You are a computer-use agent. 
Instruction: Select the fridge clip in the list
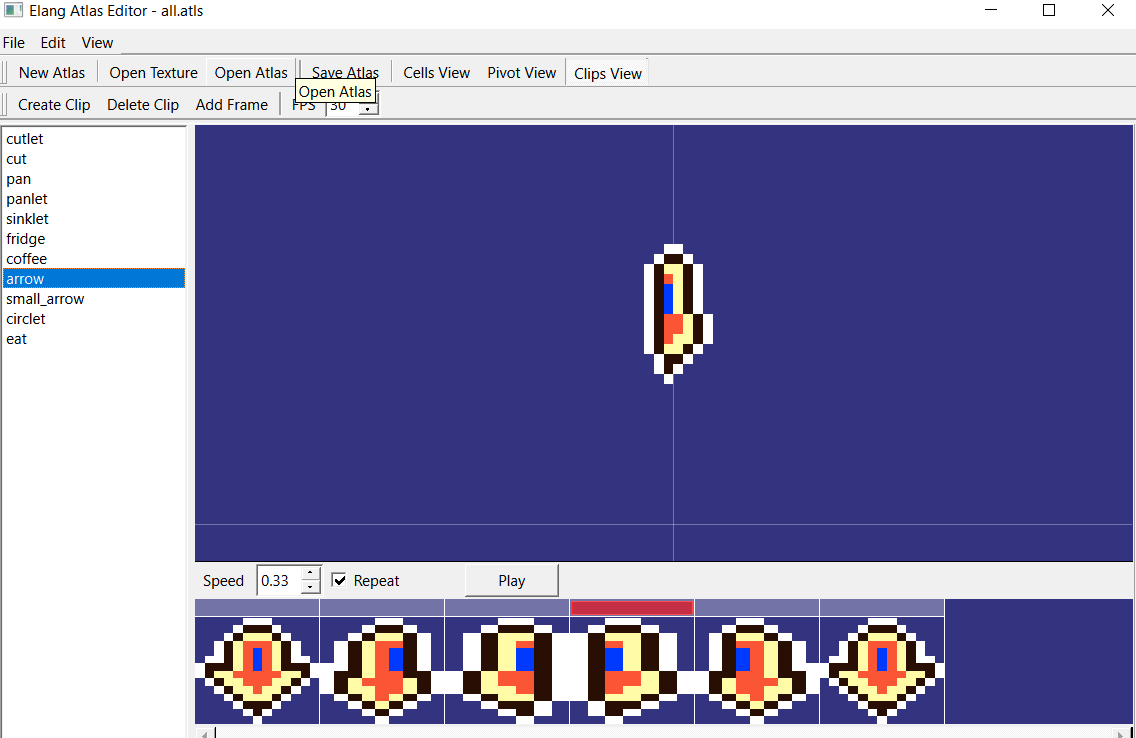[x=94, y=238]
